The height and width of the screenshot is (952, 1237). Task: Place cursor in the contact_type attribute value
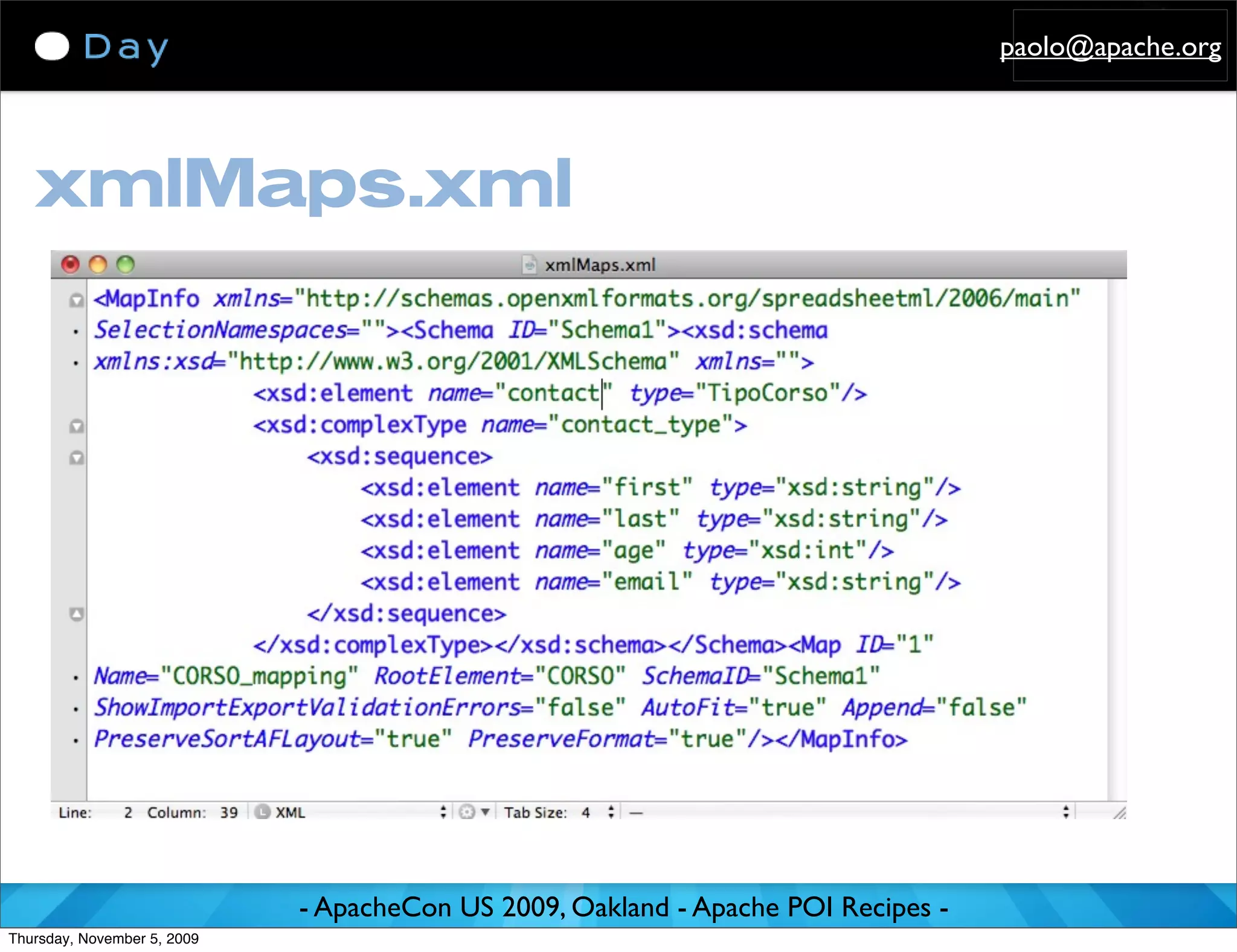[640, 425]
